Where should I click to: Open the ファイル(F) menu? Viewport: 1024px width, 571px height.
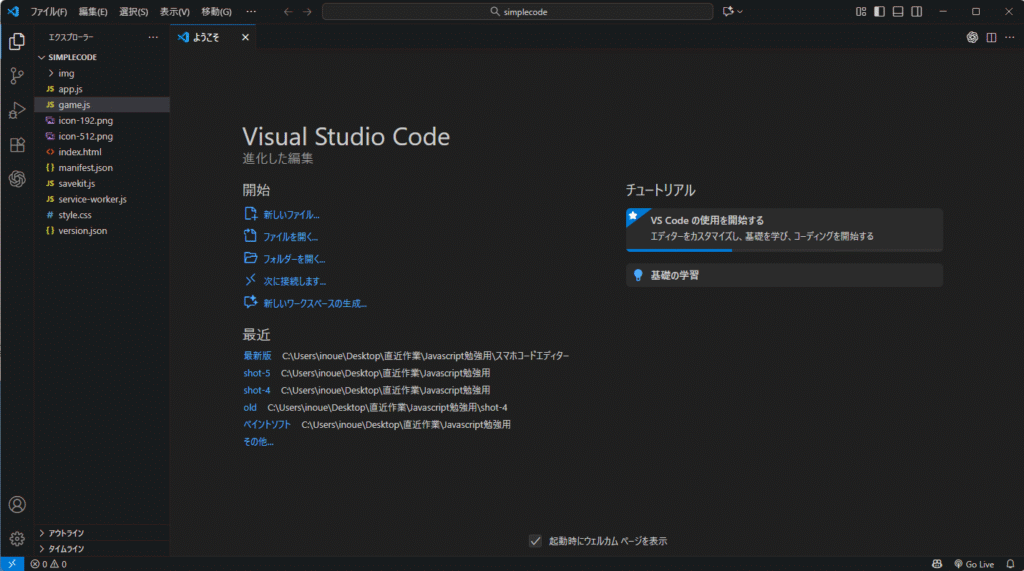pos(49,12)
